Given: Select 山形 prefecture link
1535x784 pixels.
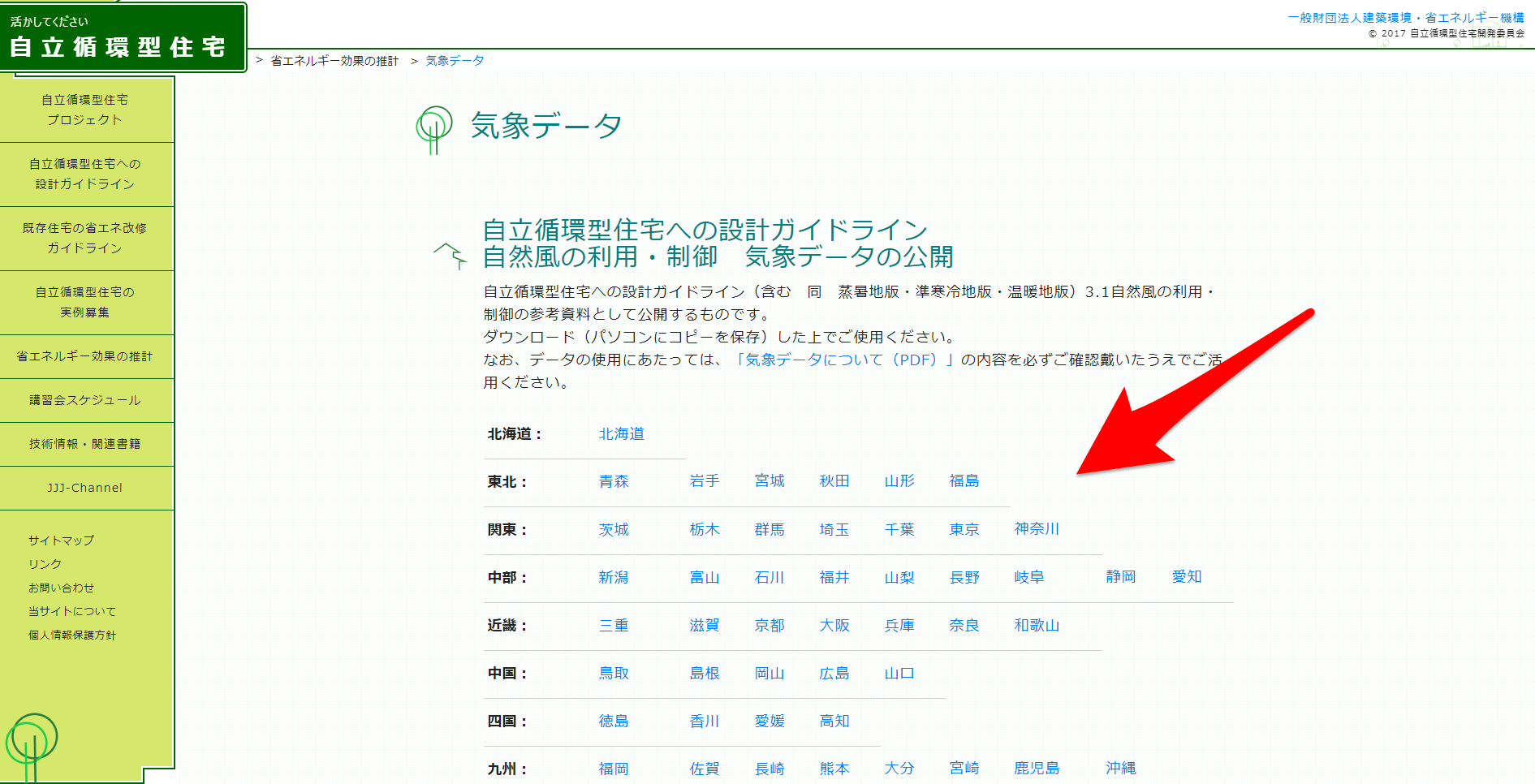Looking at the screenshot, I should pos(899,481).
